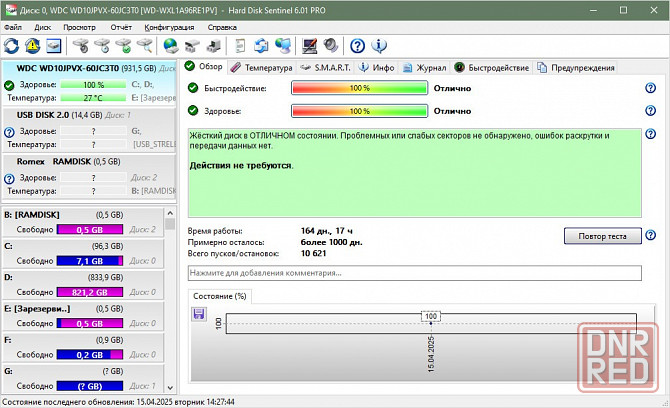The height and width of the screenshot is (408, 670).
Task: Click the report document toolbar icon
Action: [240, 46]
